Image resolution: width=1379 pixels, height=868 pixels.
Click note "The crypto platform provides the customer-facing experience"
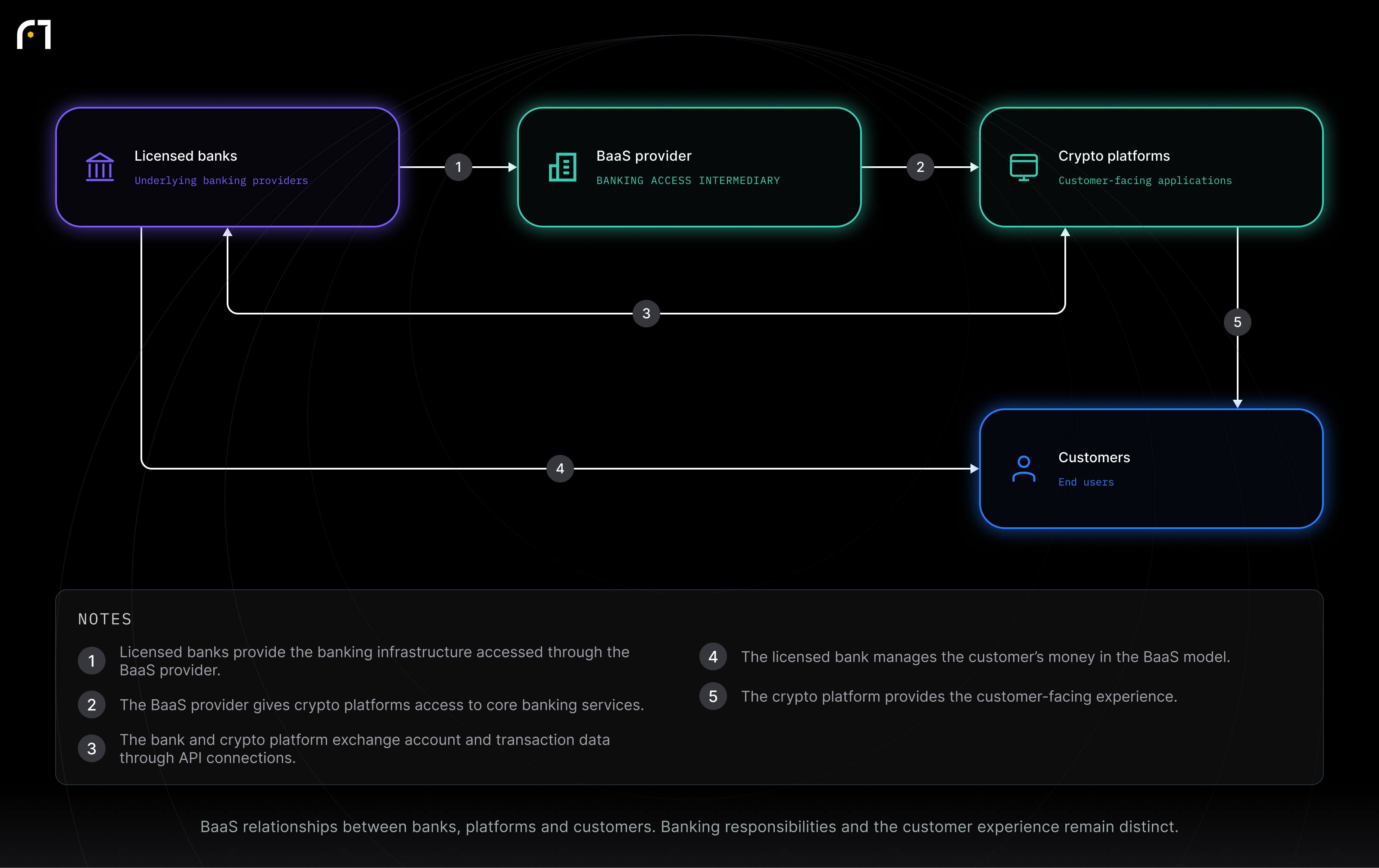point(959,696)
